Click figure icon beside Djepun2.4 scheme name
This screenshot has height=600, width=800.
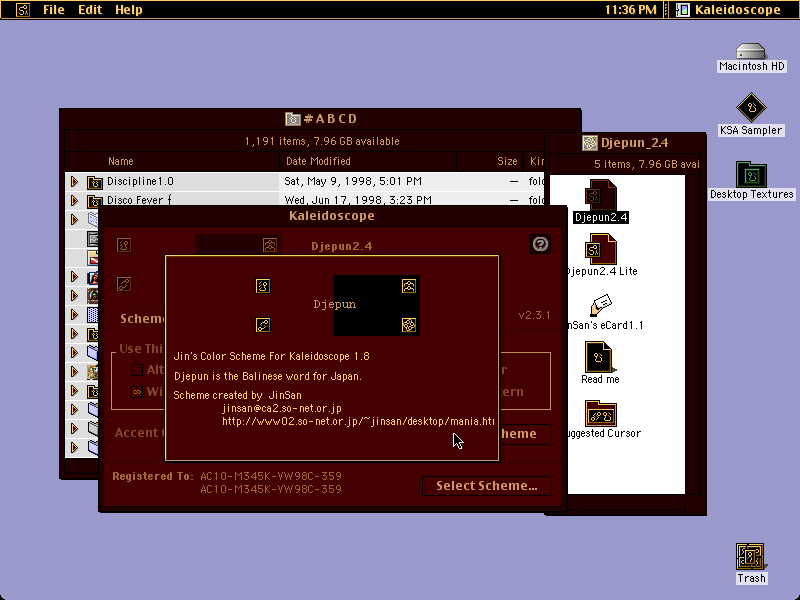click(270, 245)
